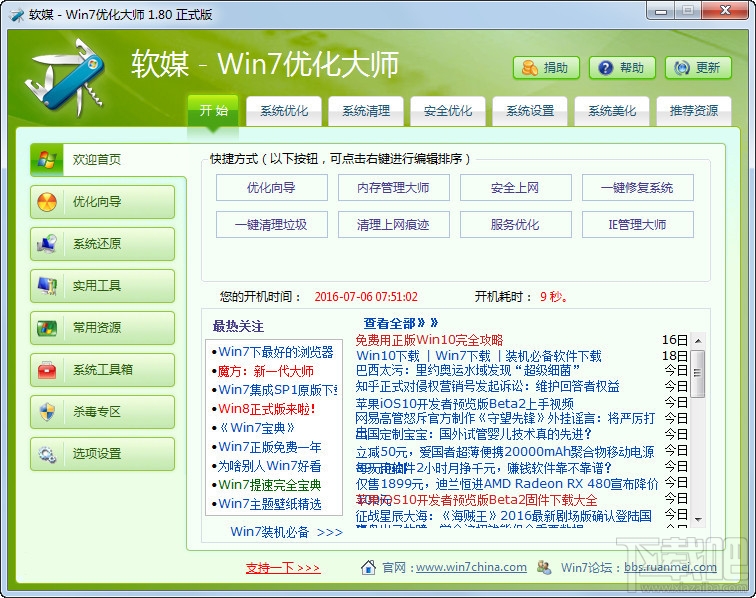Open link Win7下最好的浏览器

tap(276, 352)
